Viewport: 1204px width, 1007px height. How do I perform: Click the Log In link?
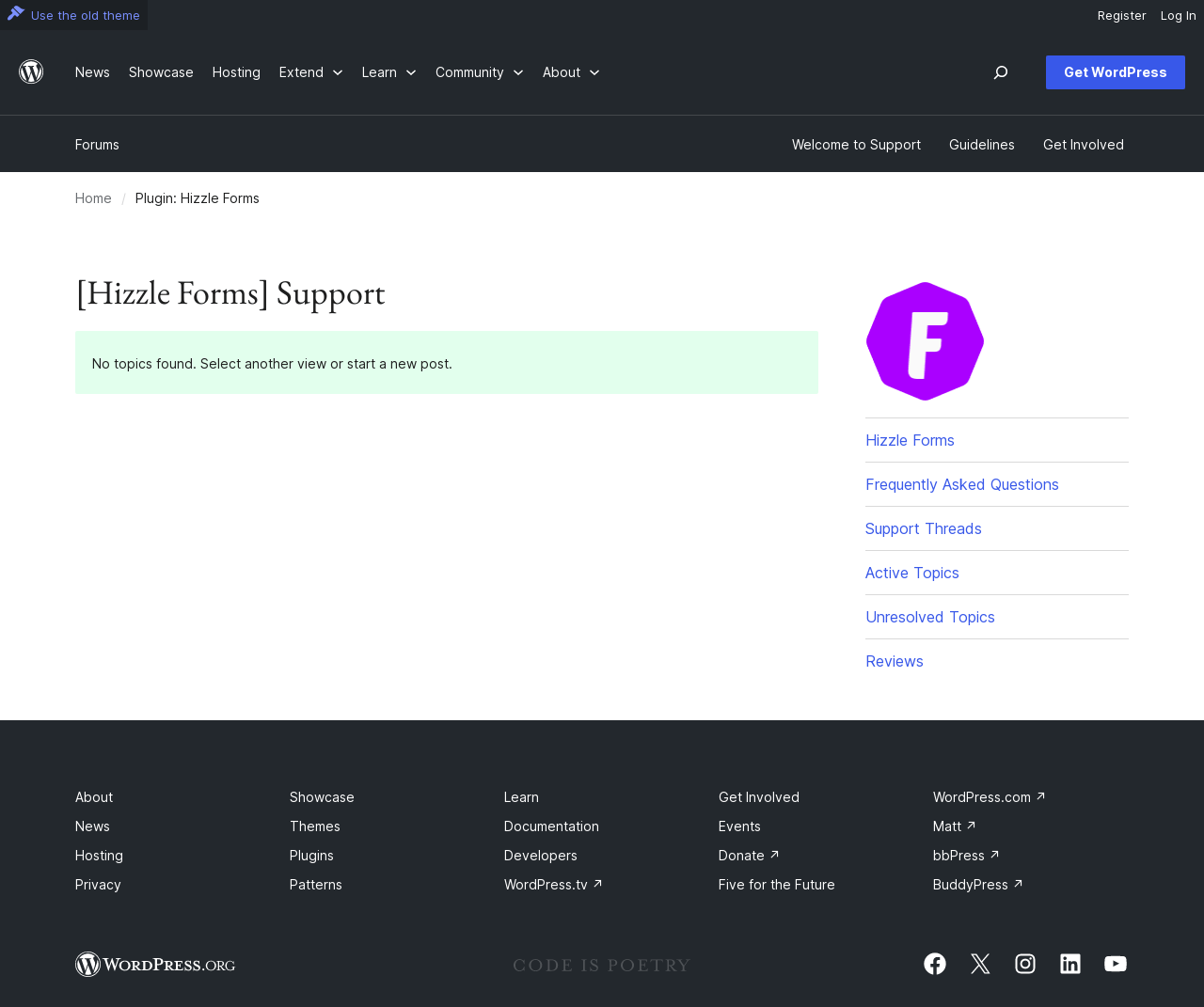1179,15
